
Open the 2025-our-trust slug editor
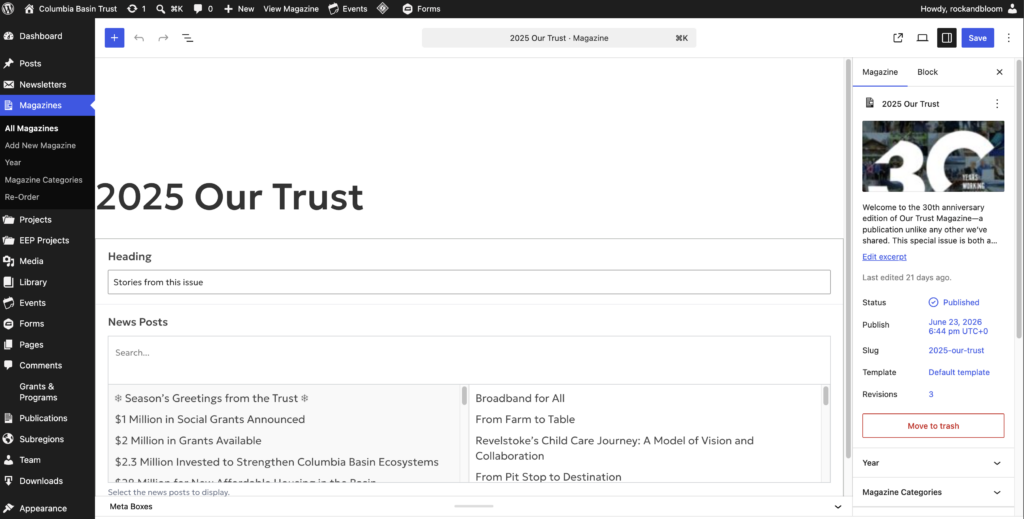pyautogui.click(x=956, y=351)
